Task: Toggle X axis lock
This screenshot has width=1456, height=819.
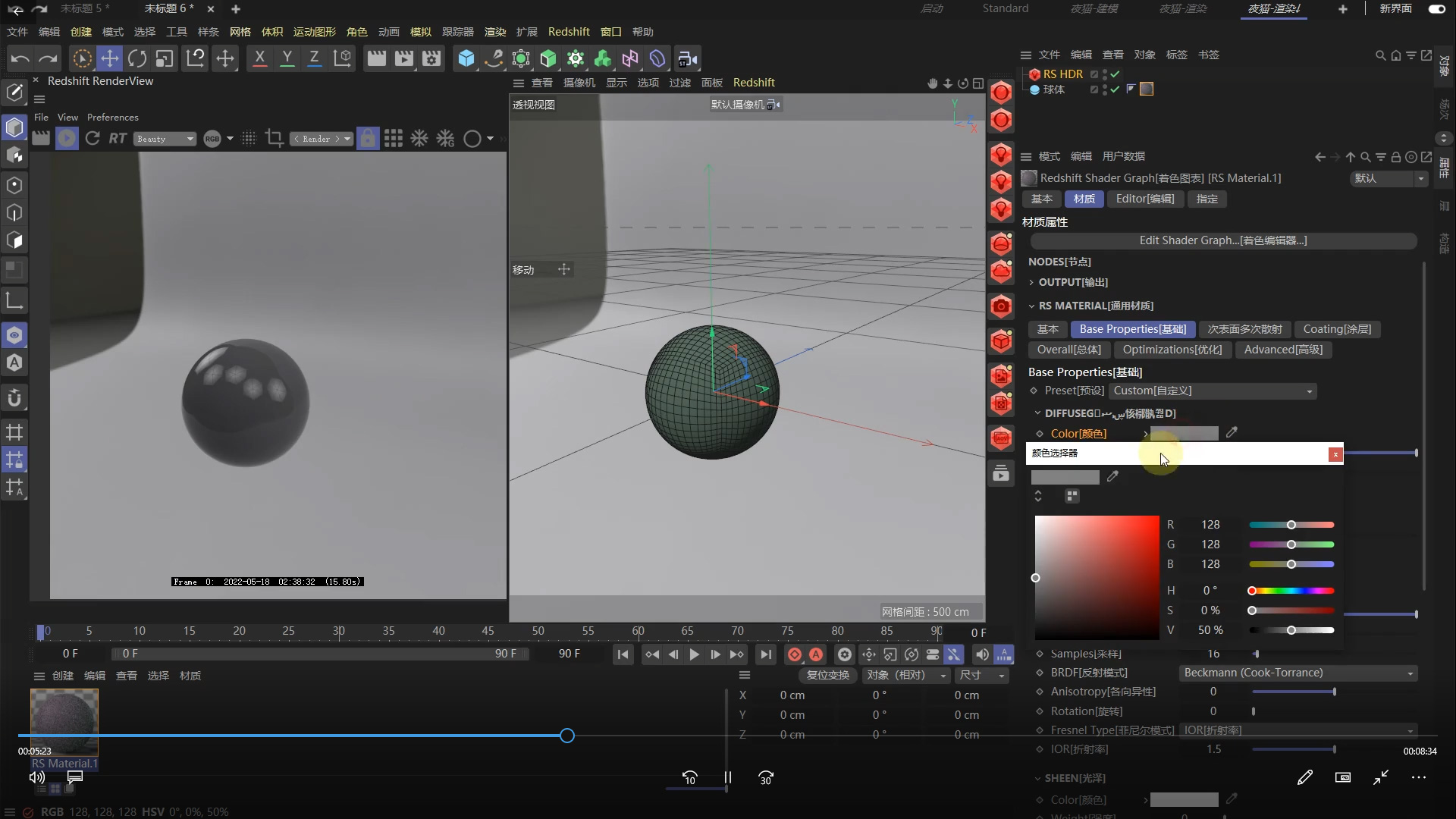Action: pyautogui.click(x=260, y=58)
